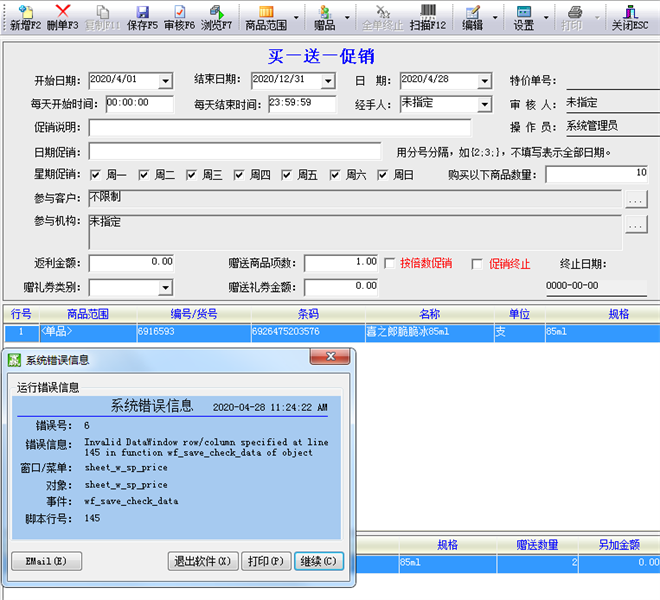Click the 日期促销 input field
Image resolution: width=660 pixels, height=600 pixels.
(235, 152)
